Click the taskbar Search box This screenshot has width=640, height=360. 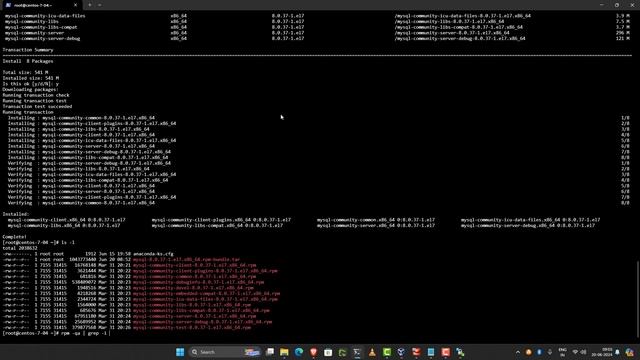click(x=225, y=352)
